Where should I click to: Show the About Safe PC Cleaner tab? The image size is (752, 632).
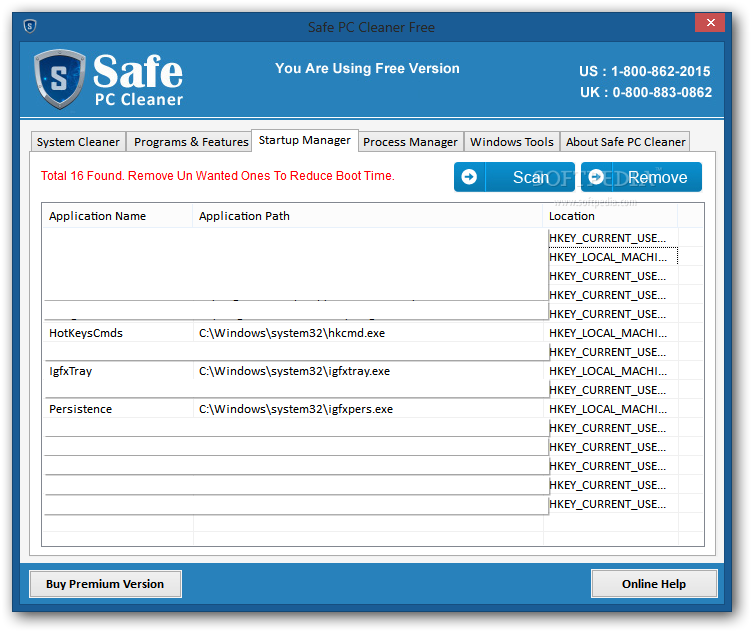pyautogui.click(x=625, y=142)
